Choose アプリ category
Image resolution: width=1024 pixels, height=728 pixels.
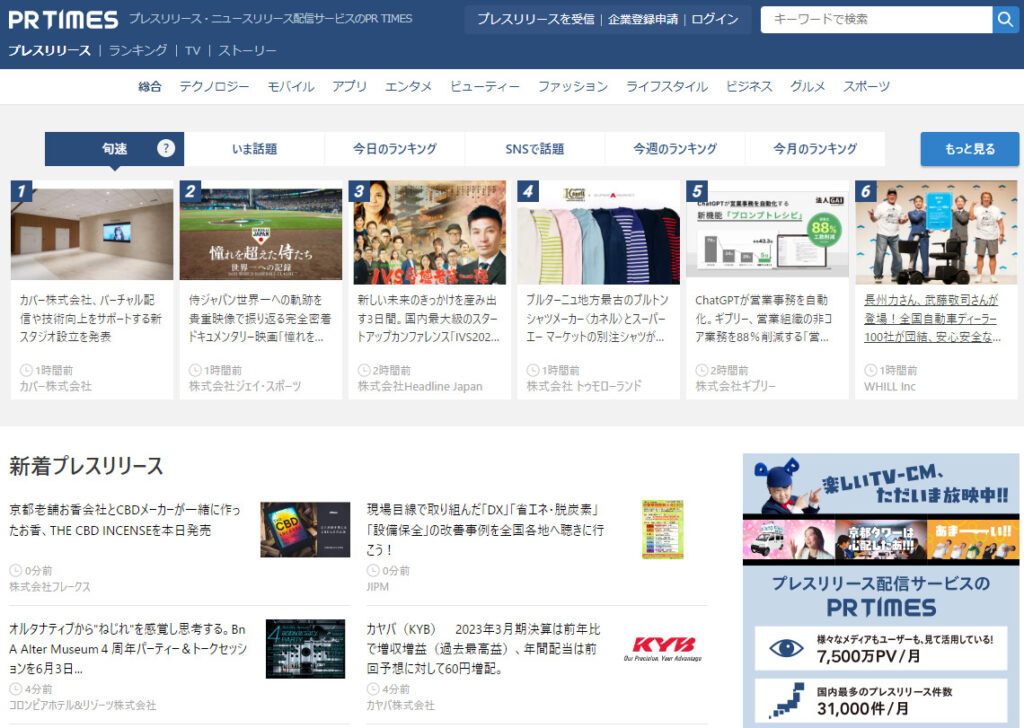click(x=349, y=86)
